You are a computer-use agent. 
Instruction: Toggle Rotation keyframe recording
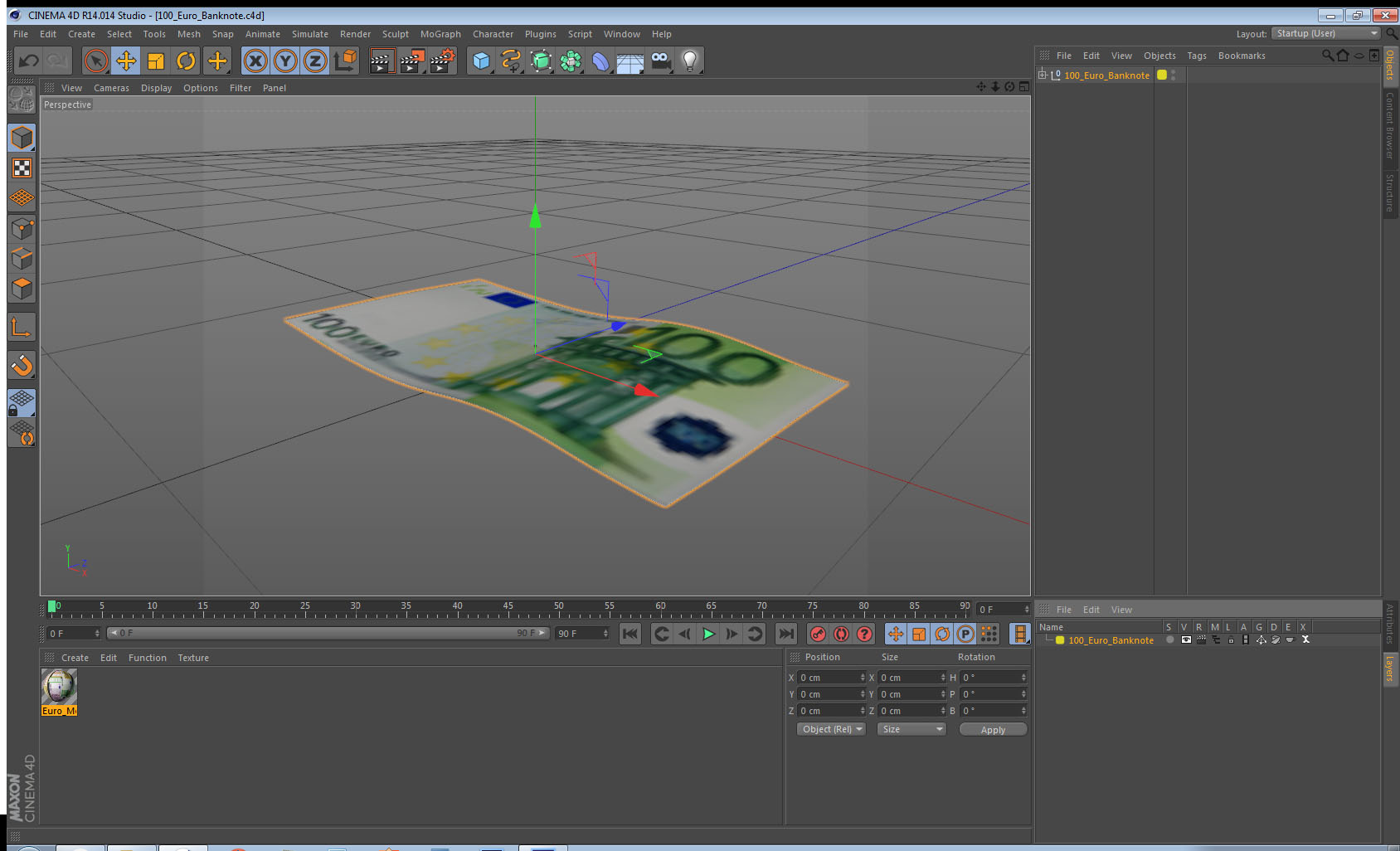tap(942, 634)
